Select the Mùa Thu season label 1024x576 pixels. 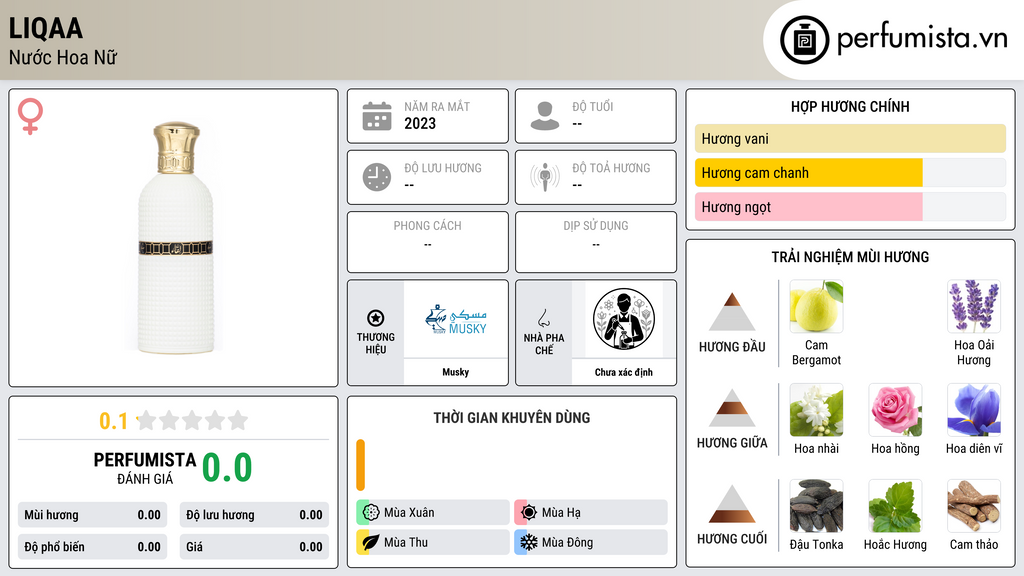[x=406, y=542]
